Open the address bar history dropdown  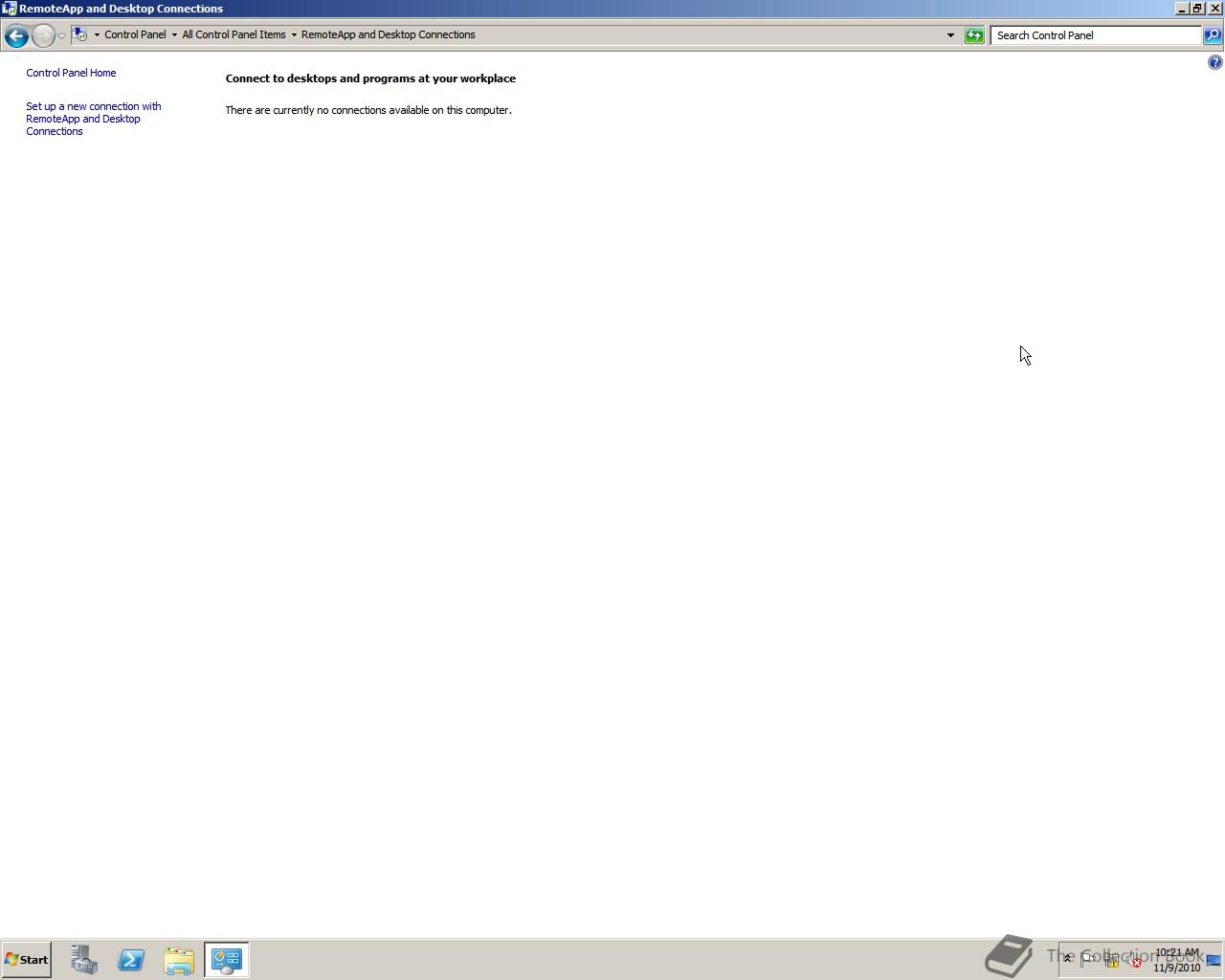[x=950, y=35]
